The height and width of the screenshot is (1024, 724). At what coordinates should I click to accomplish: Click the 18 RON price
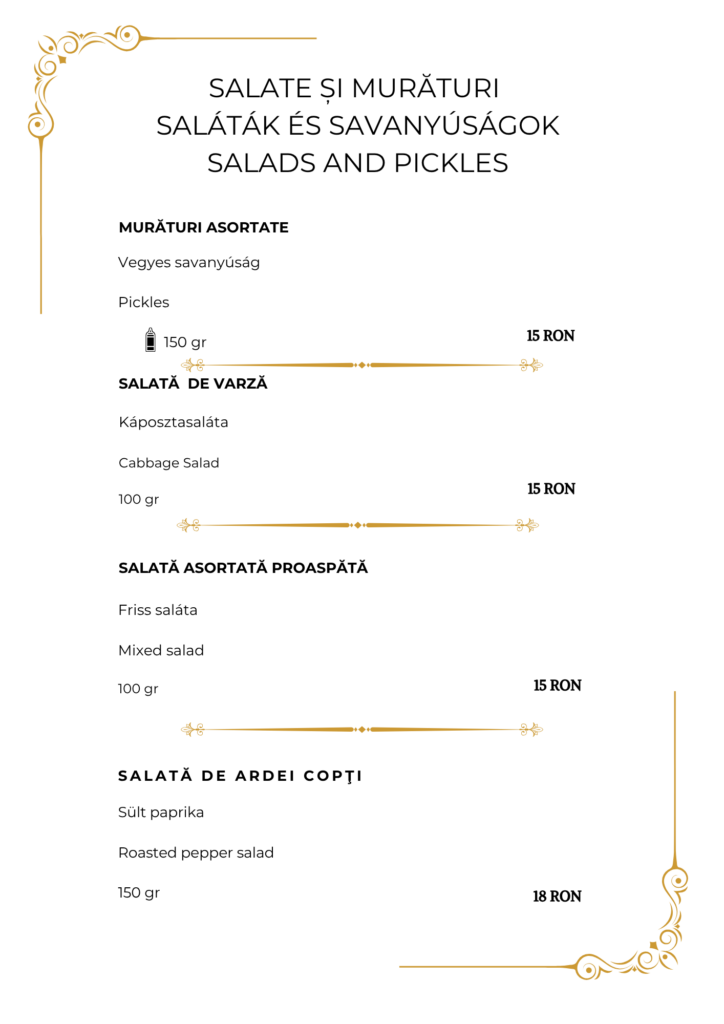click(x=557, y=897)
